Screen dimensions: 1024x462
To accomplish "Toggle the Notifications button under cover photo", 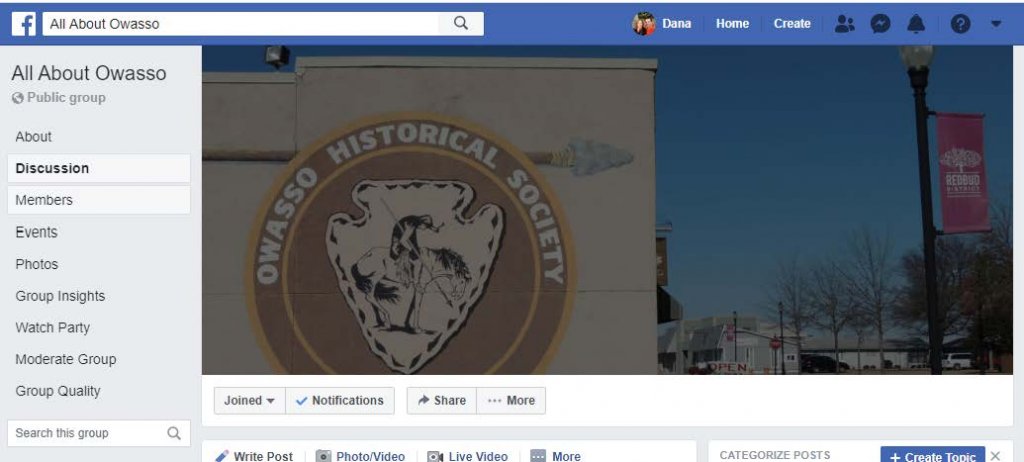I will point(340,401).
